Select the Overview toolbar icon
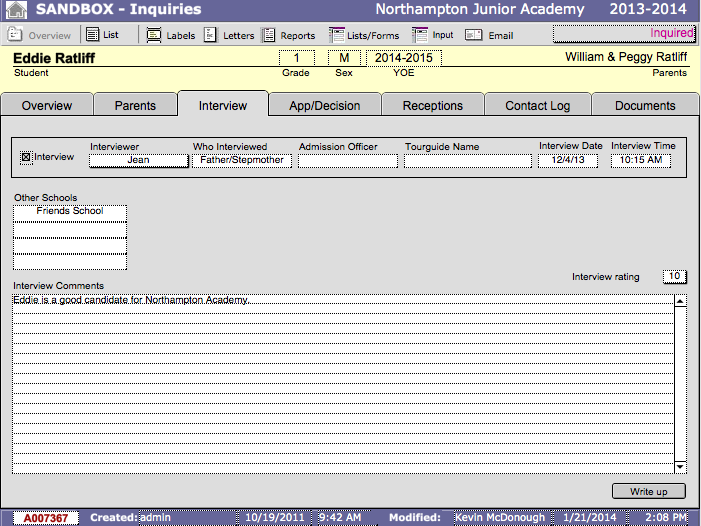Image resolution: width=701 pixels, height=526 pixels. point(16,35)
